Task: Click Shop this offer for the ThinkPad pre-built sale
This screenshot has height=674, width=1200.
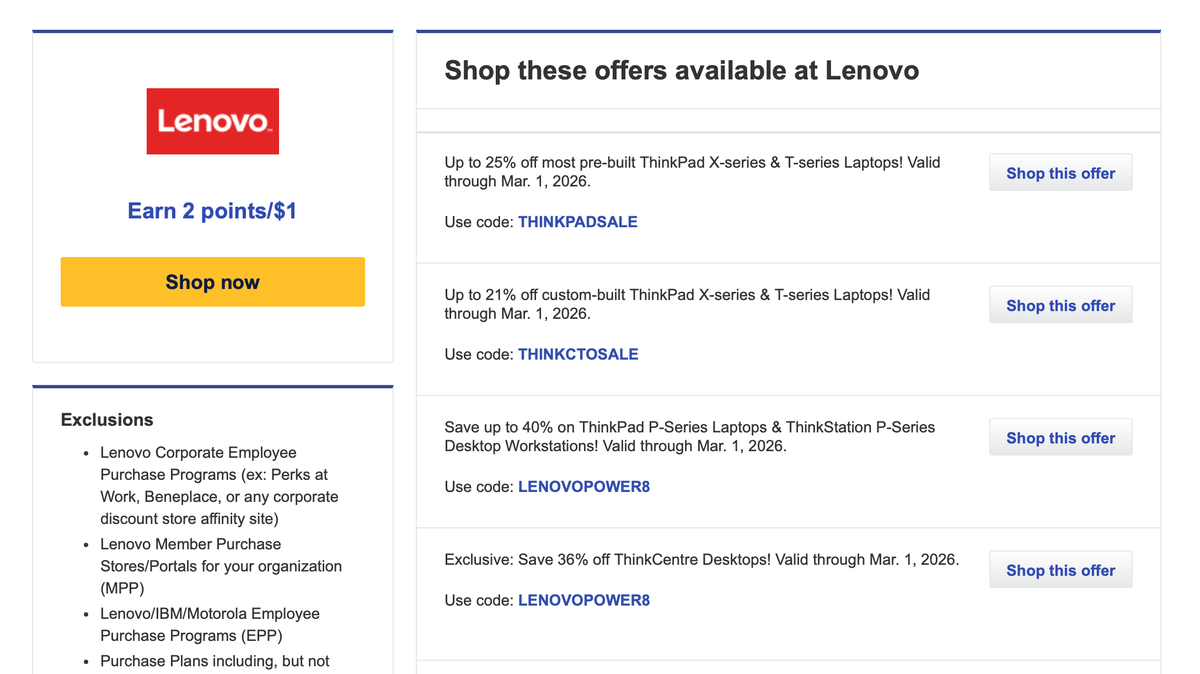Action: pos(1060,172)
